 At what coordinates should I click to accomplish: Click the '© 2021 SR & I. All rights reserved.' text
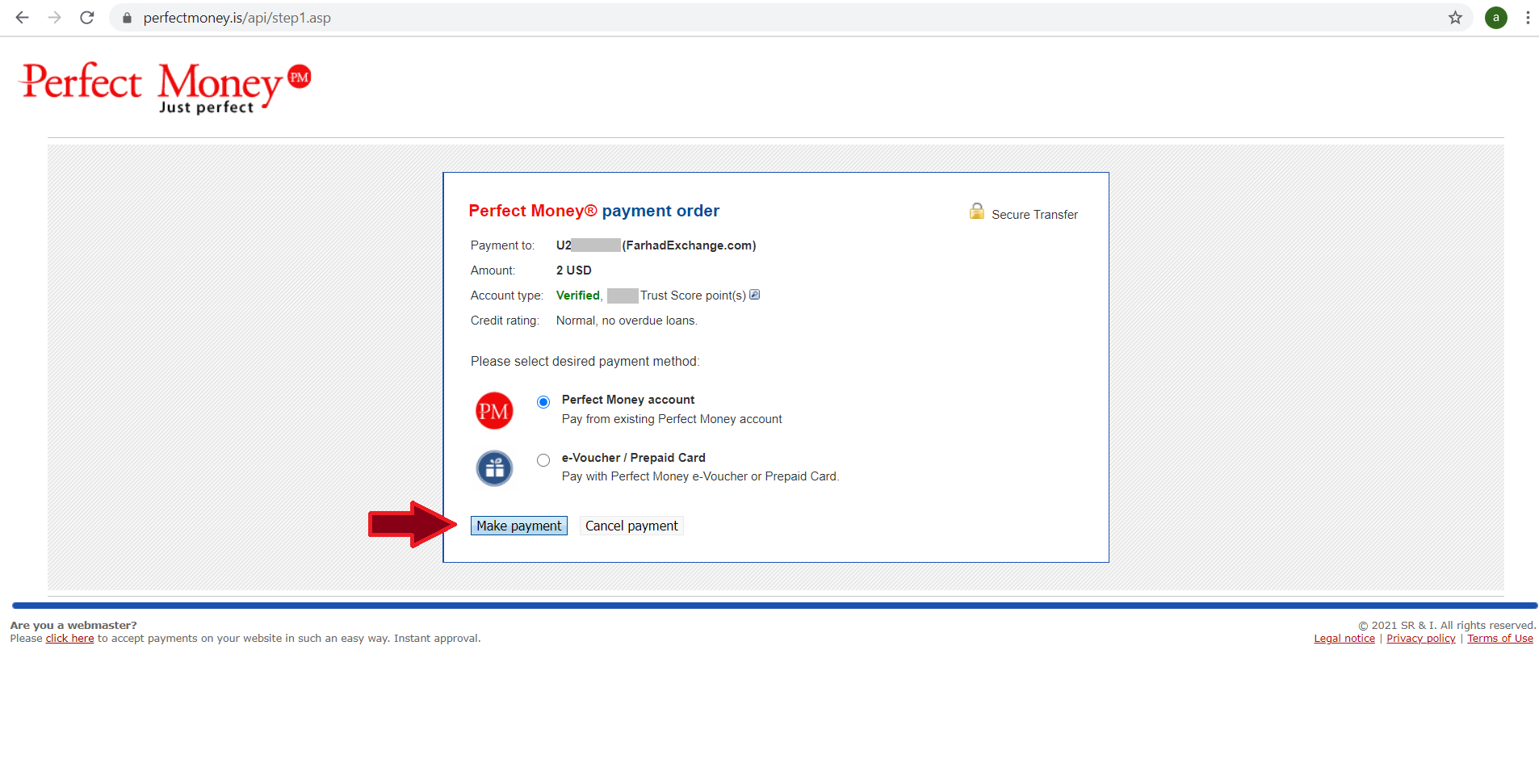(1447, 626)
